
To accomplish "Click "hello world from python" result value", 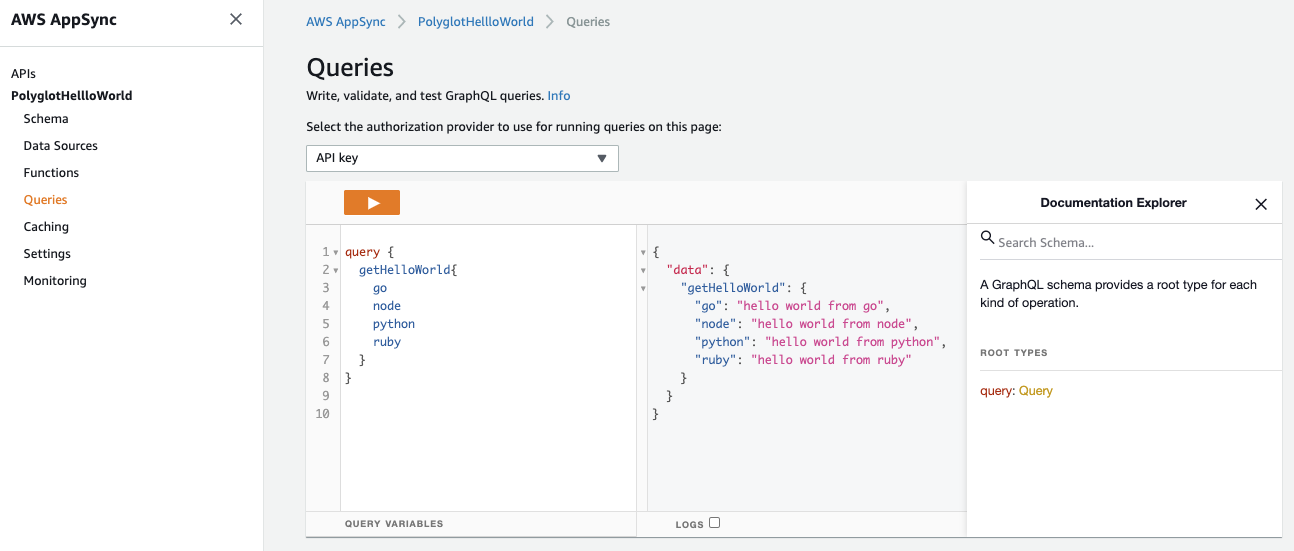I will [855, 342].
